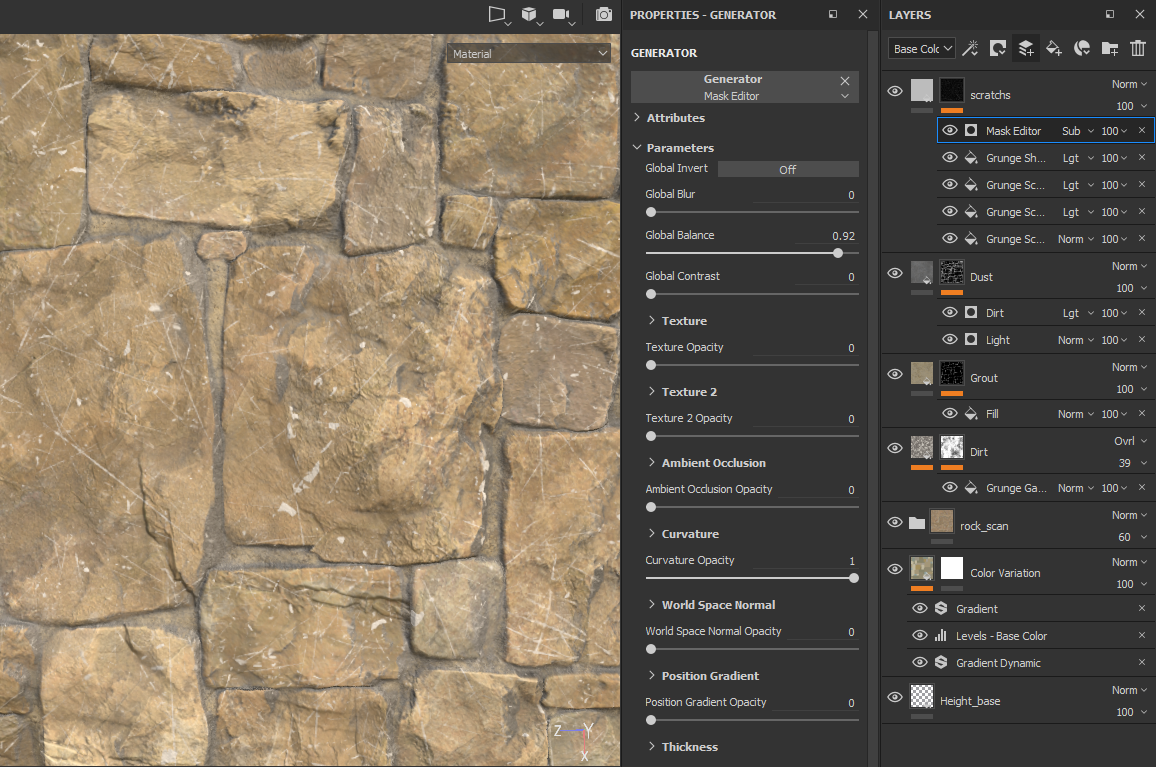The height and width of the screenshot is (767, 1156).
Task: Open the Material viewport mode dropdown
Action: 529,54
